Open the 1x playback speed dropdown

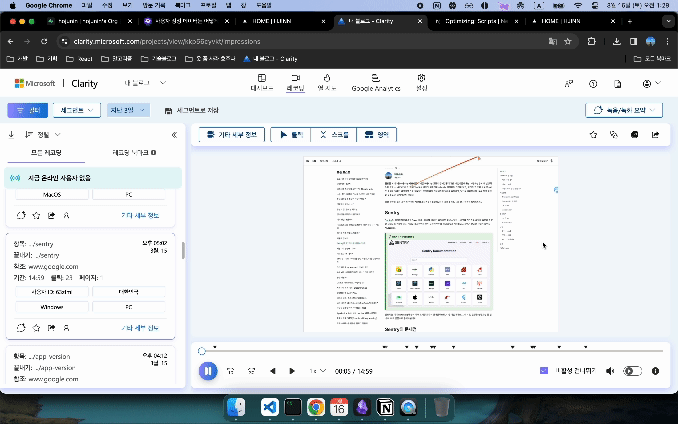click(x=317, y=371)
